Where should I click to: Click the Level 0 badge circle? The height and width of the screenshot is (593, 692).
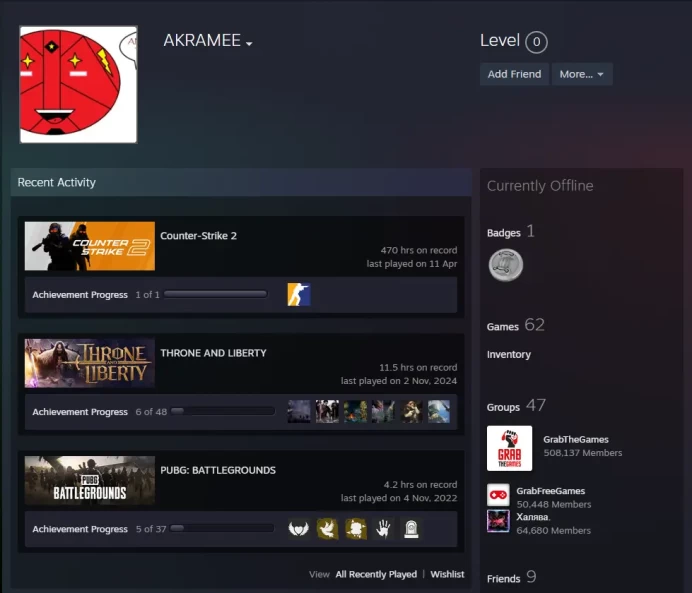(536, 42)
